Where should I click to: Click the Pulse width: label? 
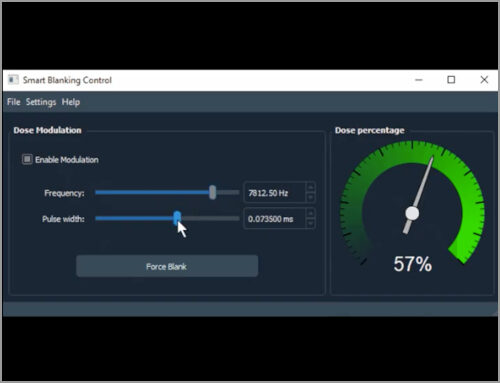[63, 219]
